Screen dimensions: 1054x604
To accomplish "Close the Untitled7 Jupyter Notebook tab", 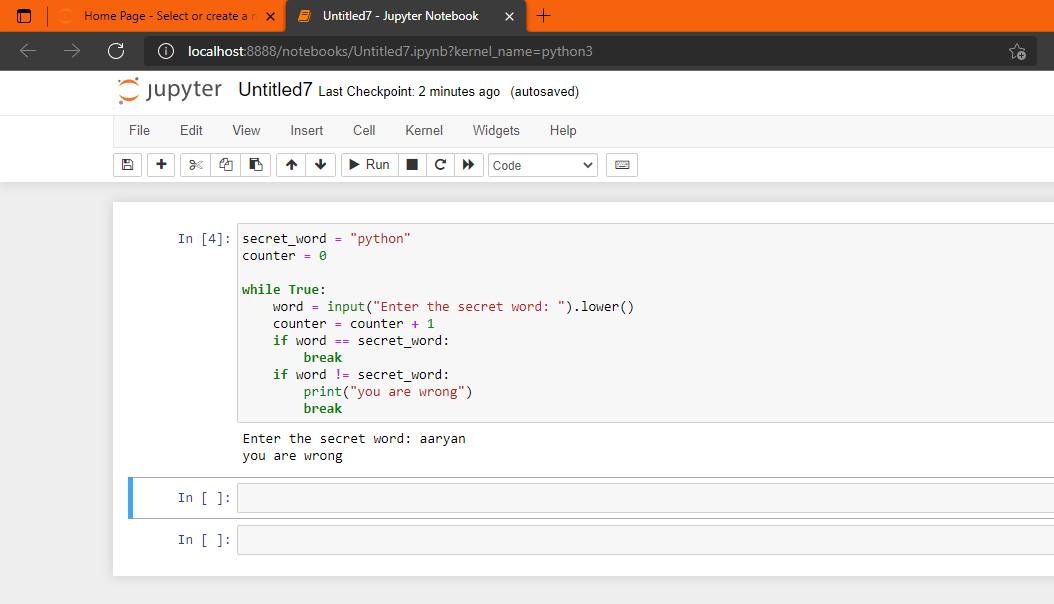I will 510,16.
